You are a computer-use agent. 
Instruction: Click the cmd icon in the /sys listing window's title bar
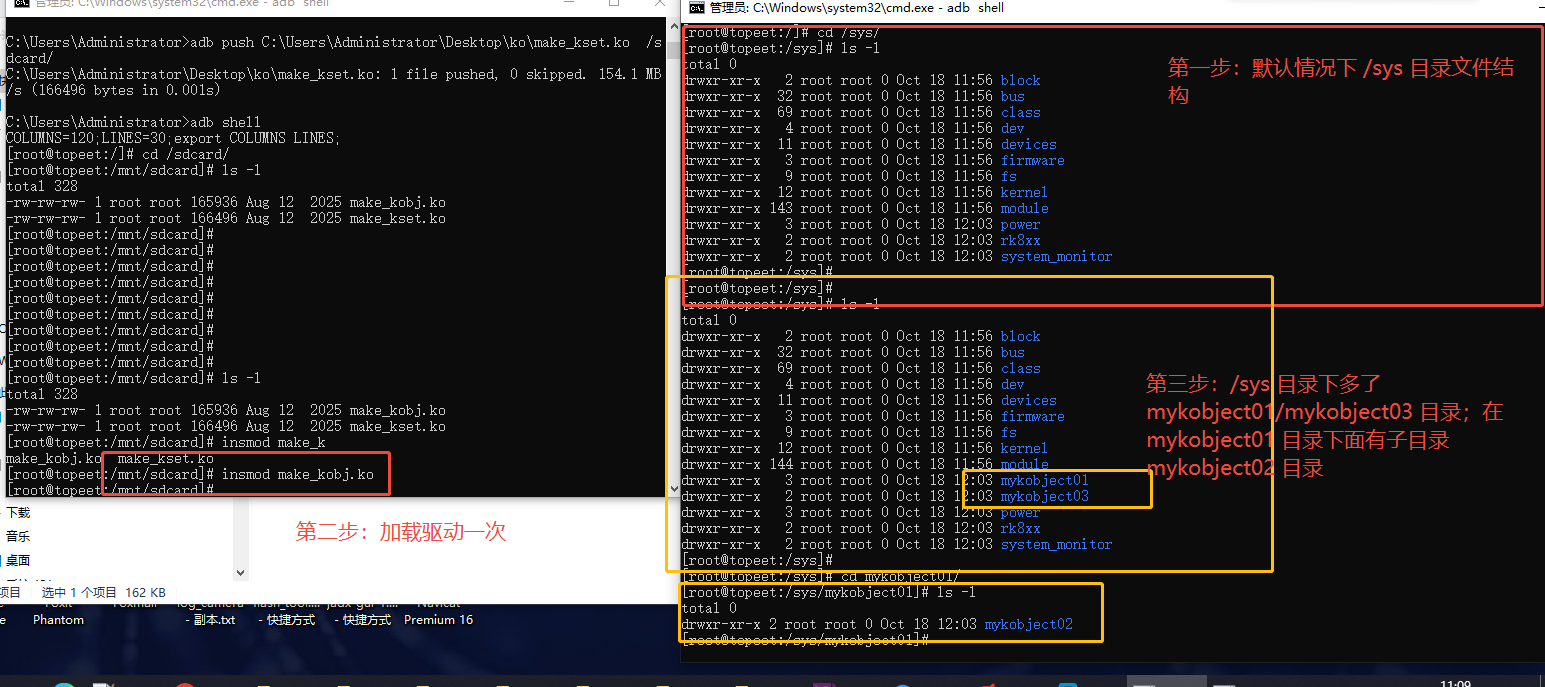pyautogui.click(x=696, y=8)
